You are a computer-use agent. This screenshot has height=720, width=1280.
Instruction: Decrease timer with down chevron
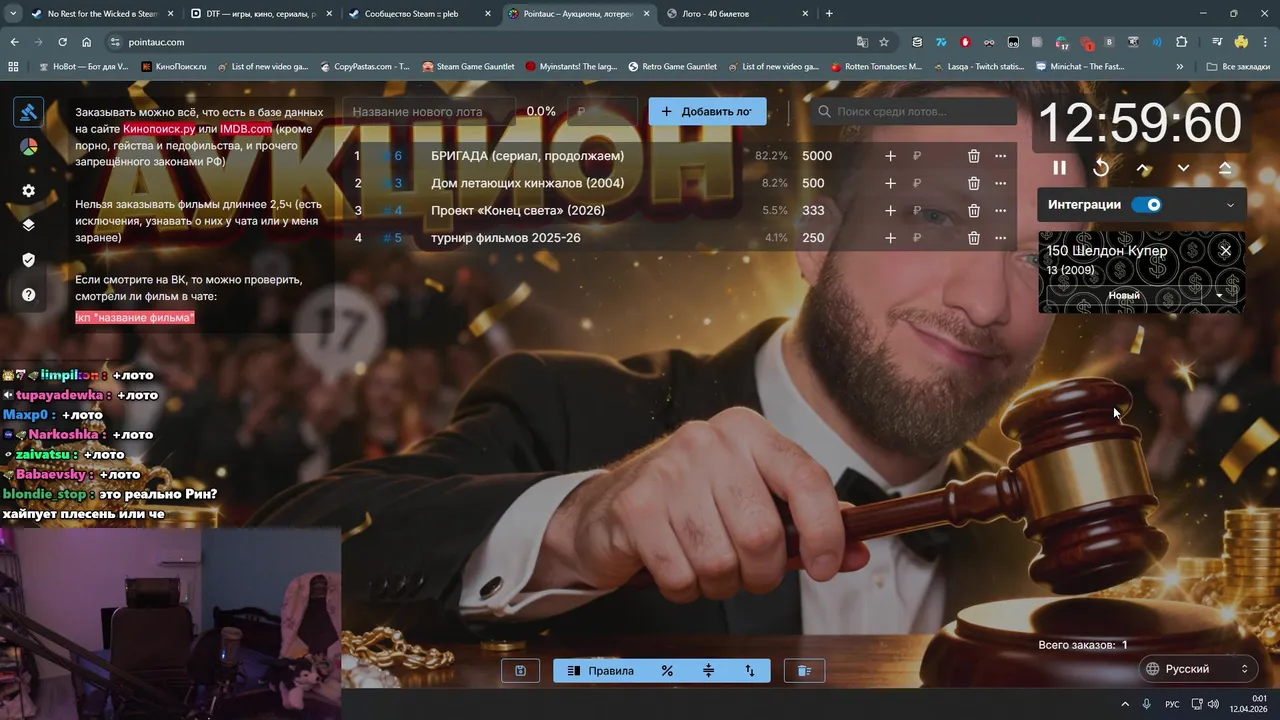1183,168
